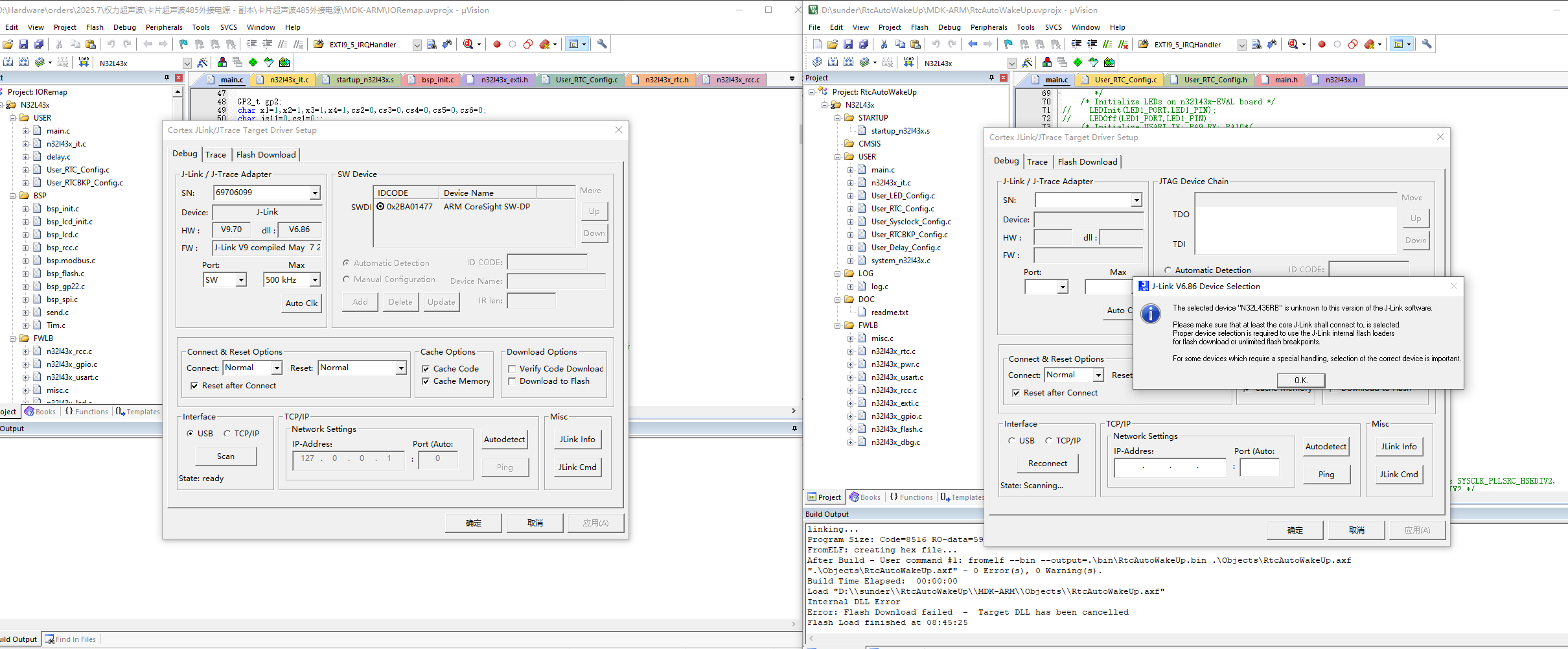Switch to bsp_init.c editor tab

(x=432, y=79)
